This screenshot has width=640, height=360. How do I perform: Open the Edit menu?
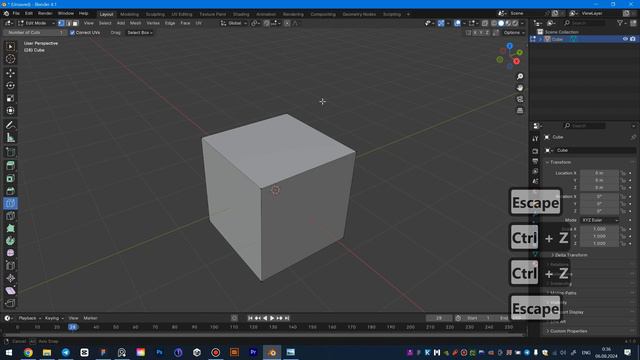click(x=29, y=13)
